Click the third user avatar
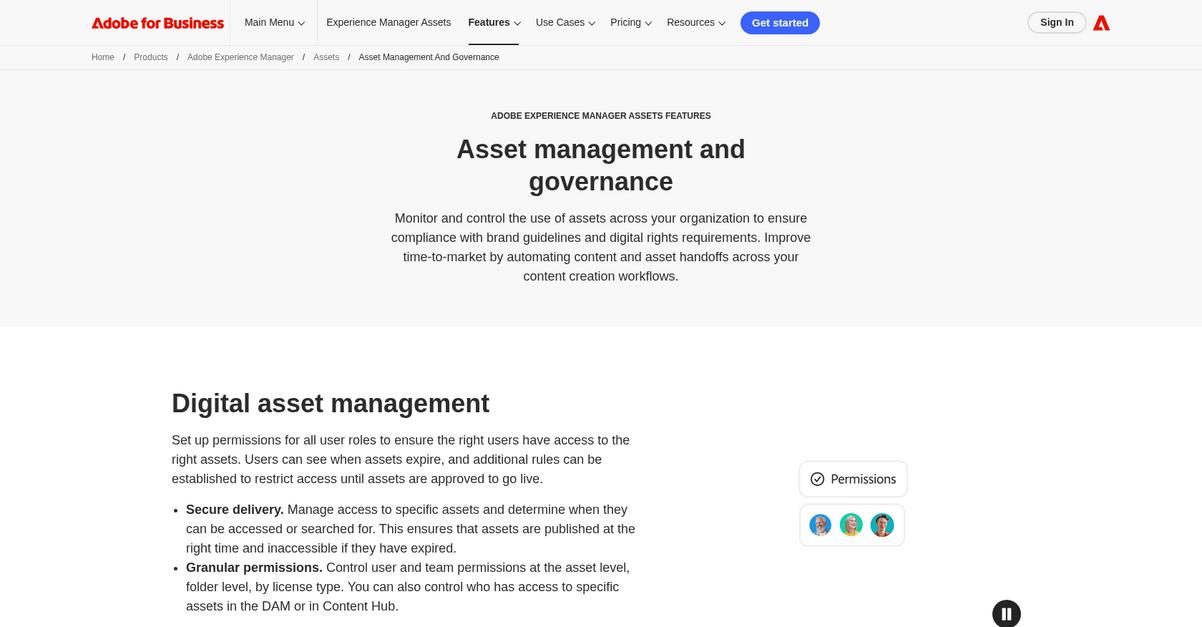Image resolution: width=1202 pixels, height=627 pixels. [x=882, y=525]
